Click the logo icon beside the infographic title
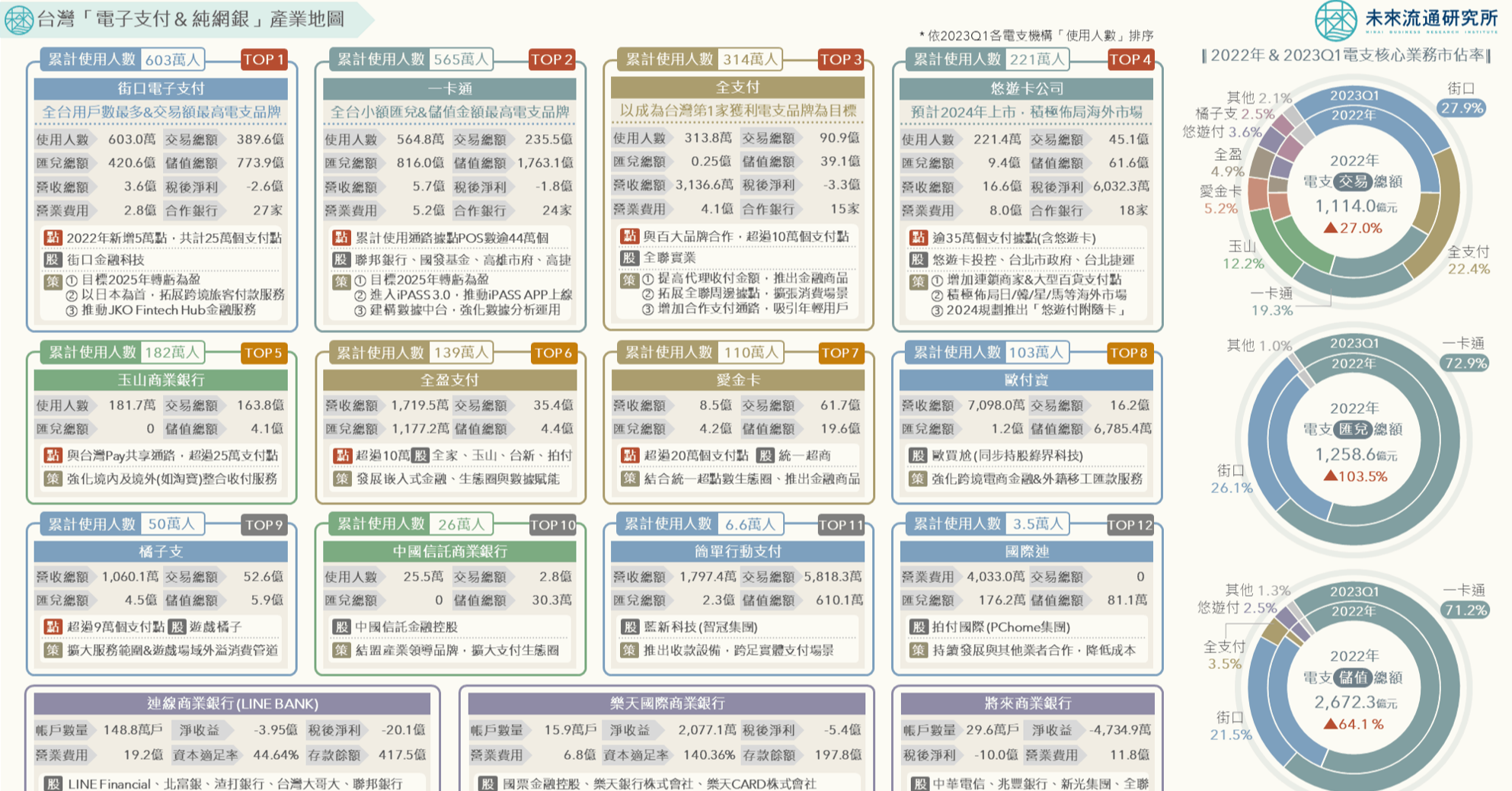 [x=18, y=20]
